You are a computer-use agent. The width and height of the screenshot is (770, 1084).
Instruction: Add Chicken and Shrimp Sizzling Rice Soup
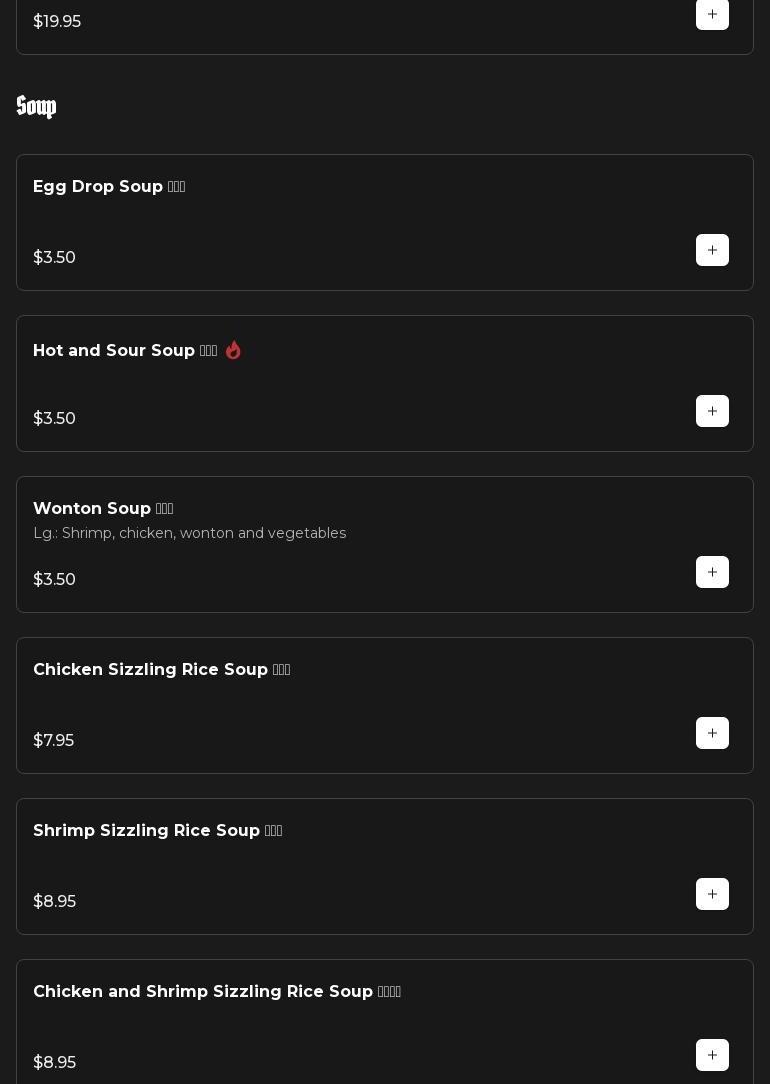coord(712,1055)
